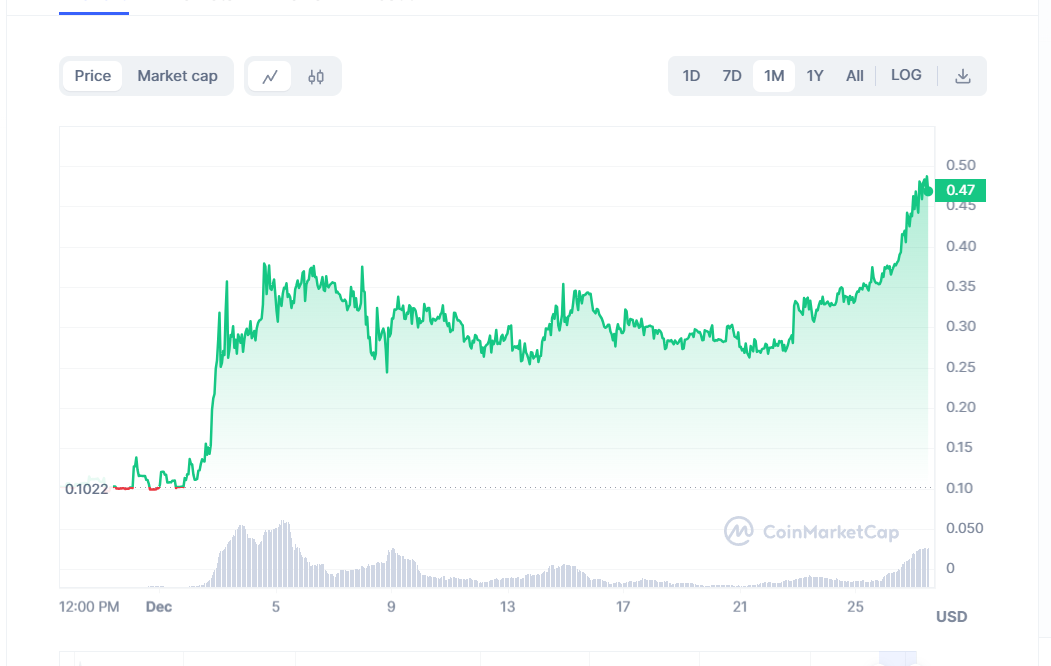Click the Dec 21 date marker
This screenshot has height=666, width=1051.
click(740, 607)
